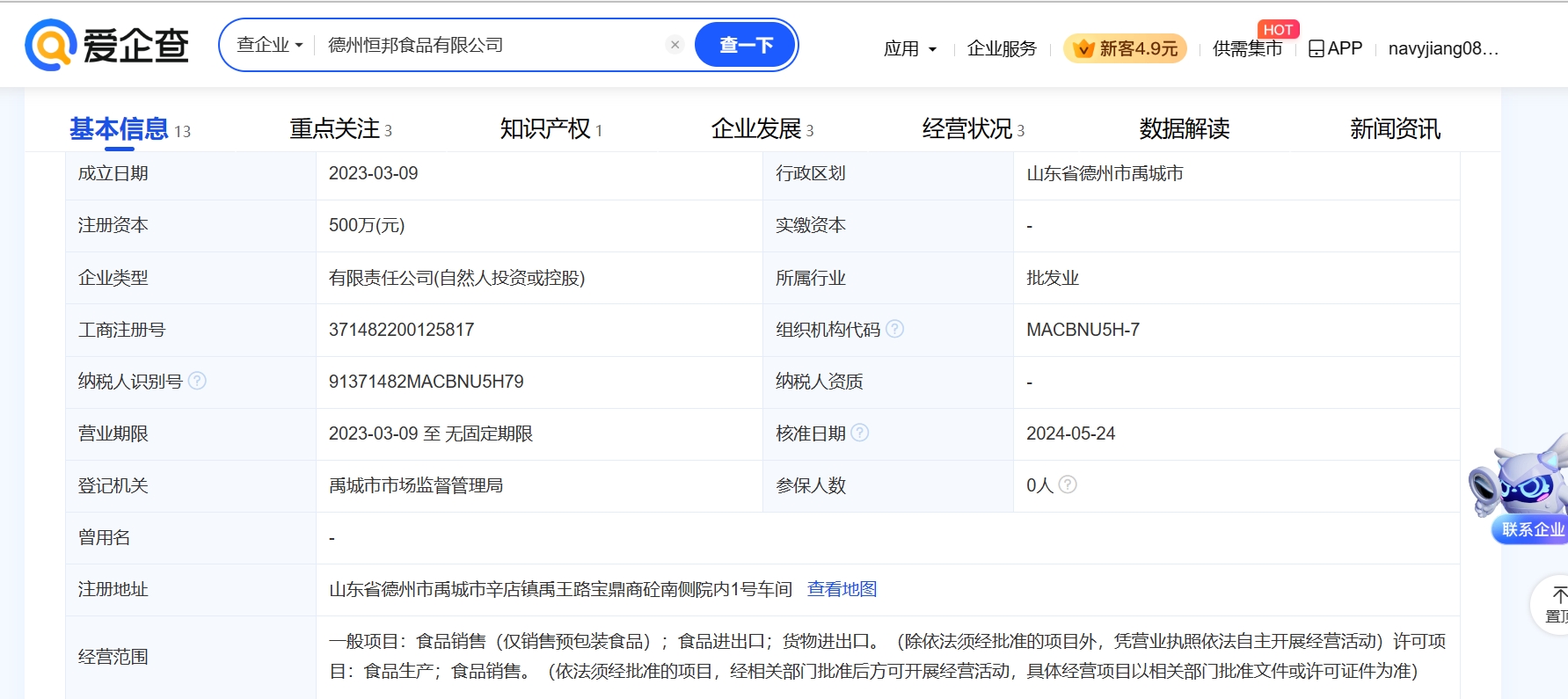Click the 曾用名 label cell

coord(191,537)
